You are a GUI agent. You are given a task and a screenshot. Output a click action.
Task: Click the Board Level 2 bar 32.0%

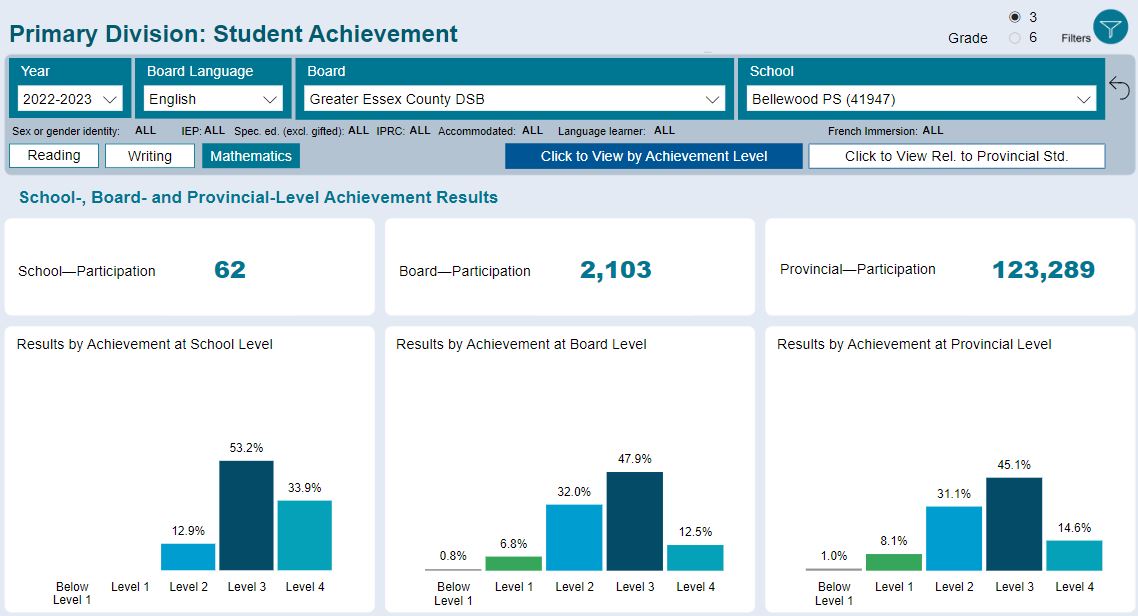574,538
